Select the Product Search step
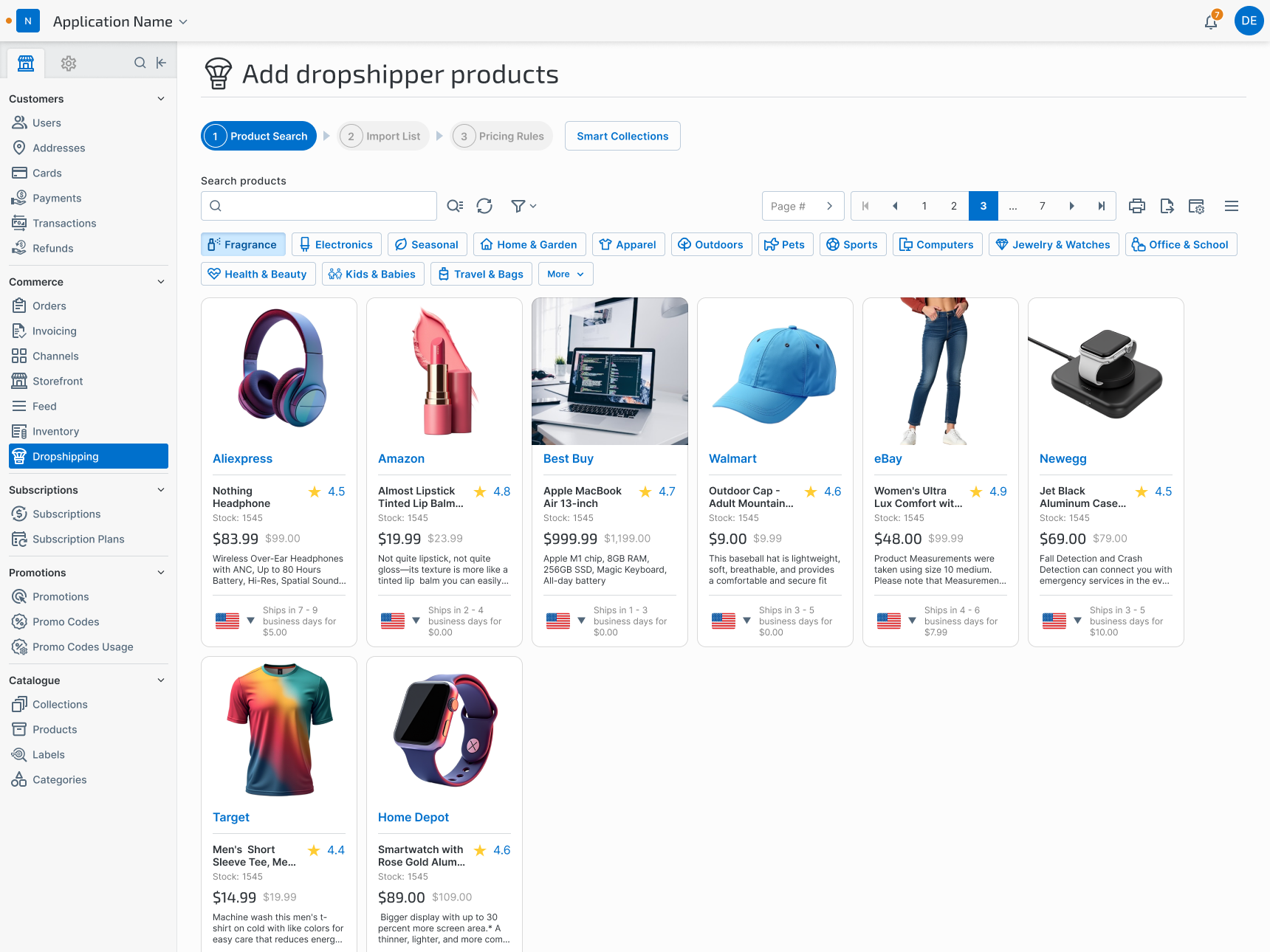 coord(259,136)
